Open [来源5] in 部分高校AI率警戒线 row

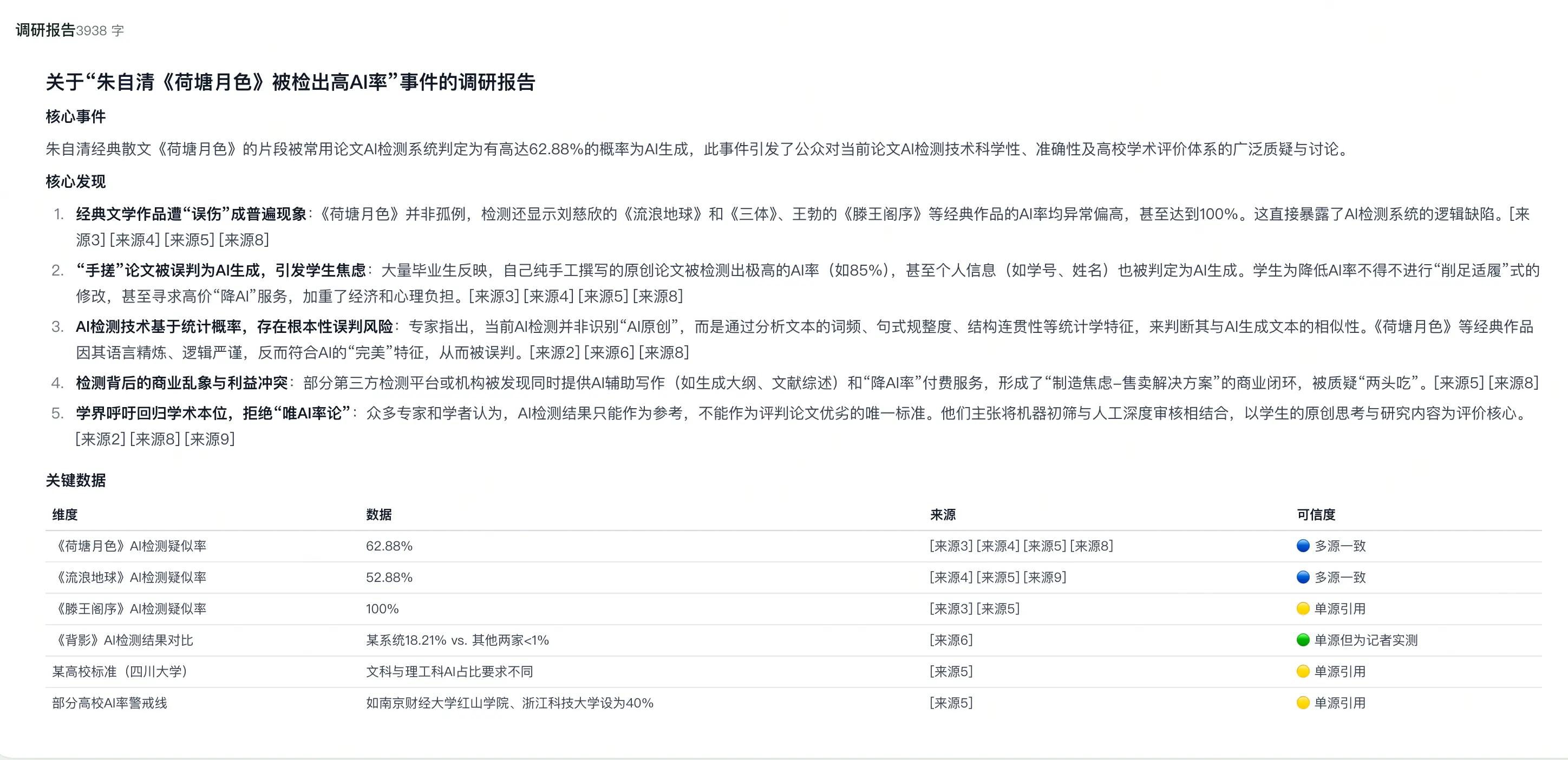coord(951,703)
